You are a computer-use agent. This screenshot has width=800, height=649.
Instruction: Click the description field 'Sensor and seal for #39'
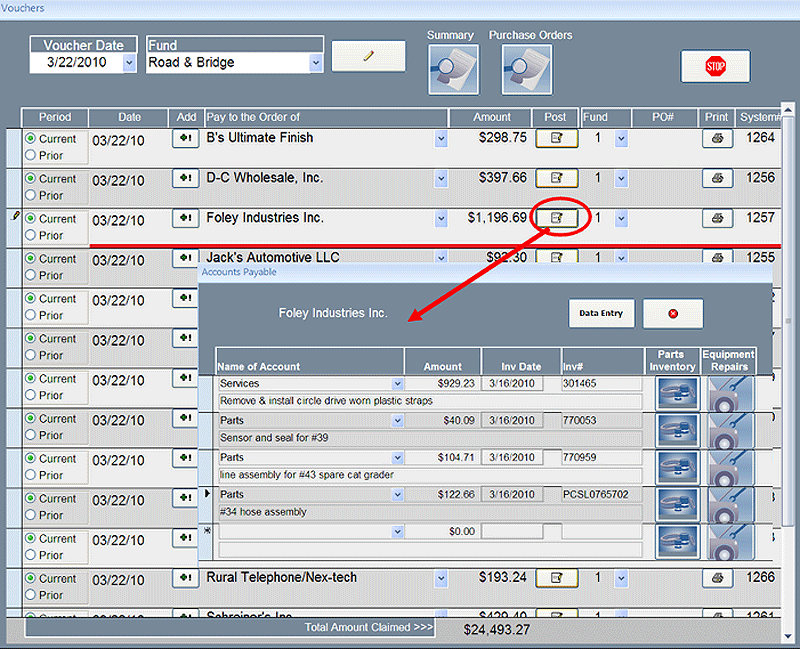pos(430,438)
